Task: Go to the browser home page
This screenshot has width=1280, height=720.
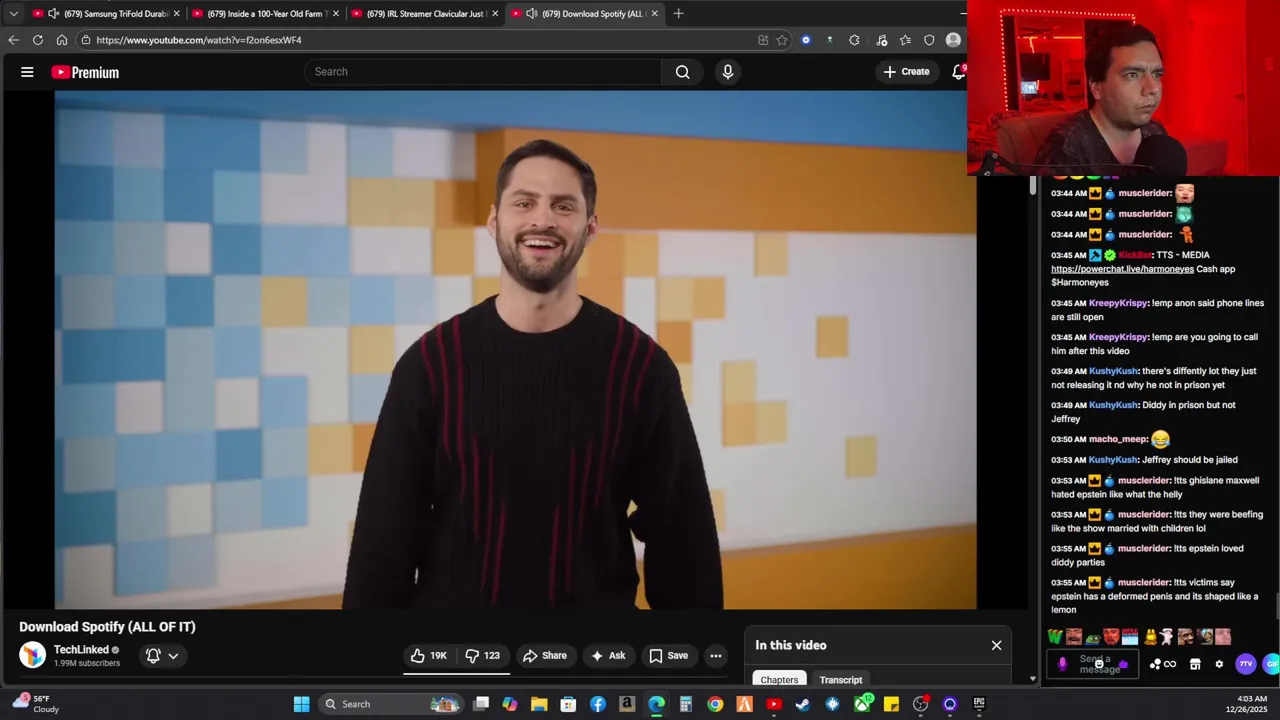Action: [x=61, y=40]
